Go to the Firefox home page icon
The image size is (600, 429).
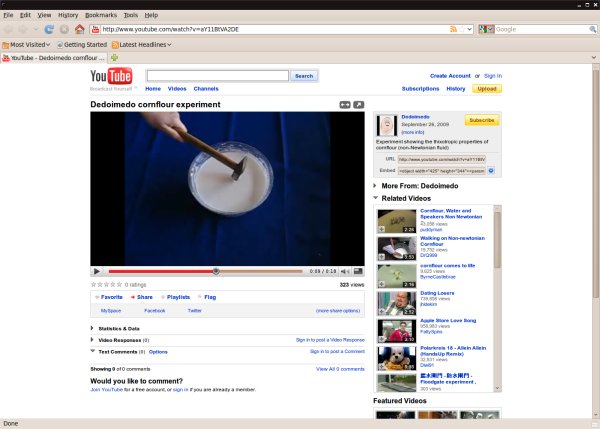pyautogui.click(x=80, y=29)
